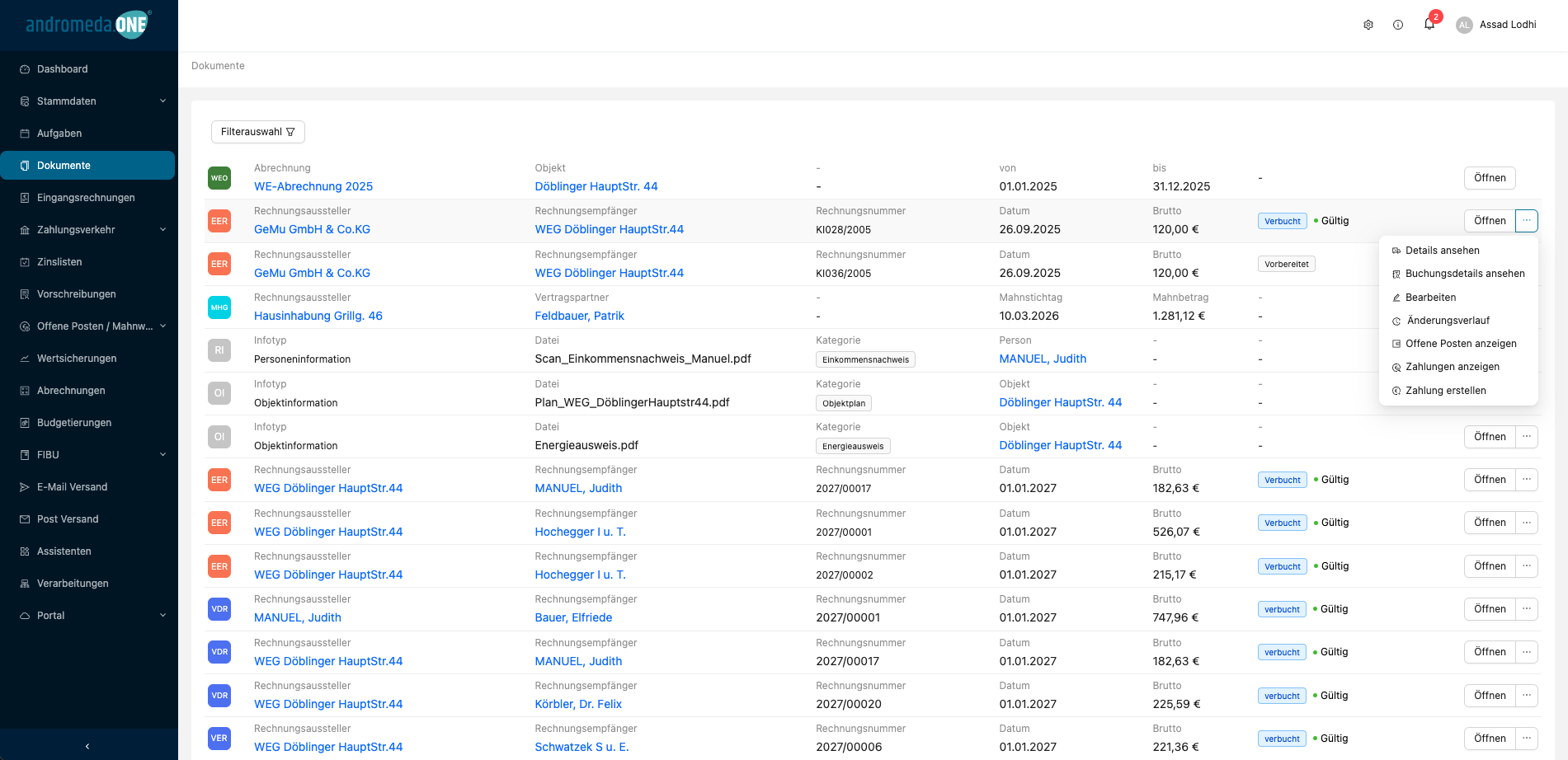
Task: Open Abrechnungen in the sidebar
Action: [87, 391]
